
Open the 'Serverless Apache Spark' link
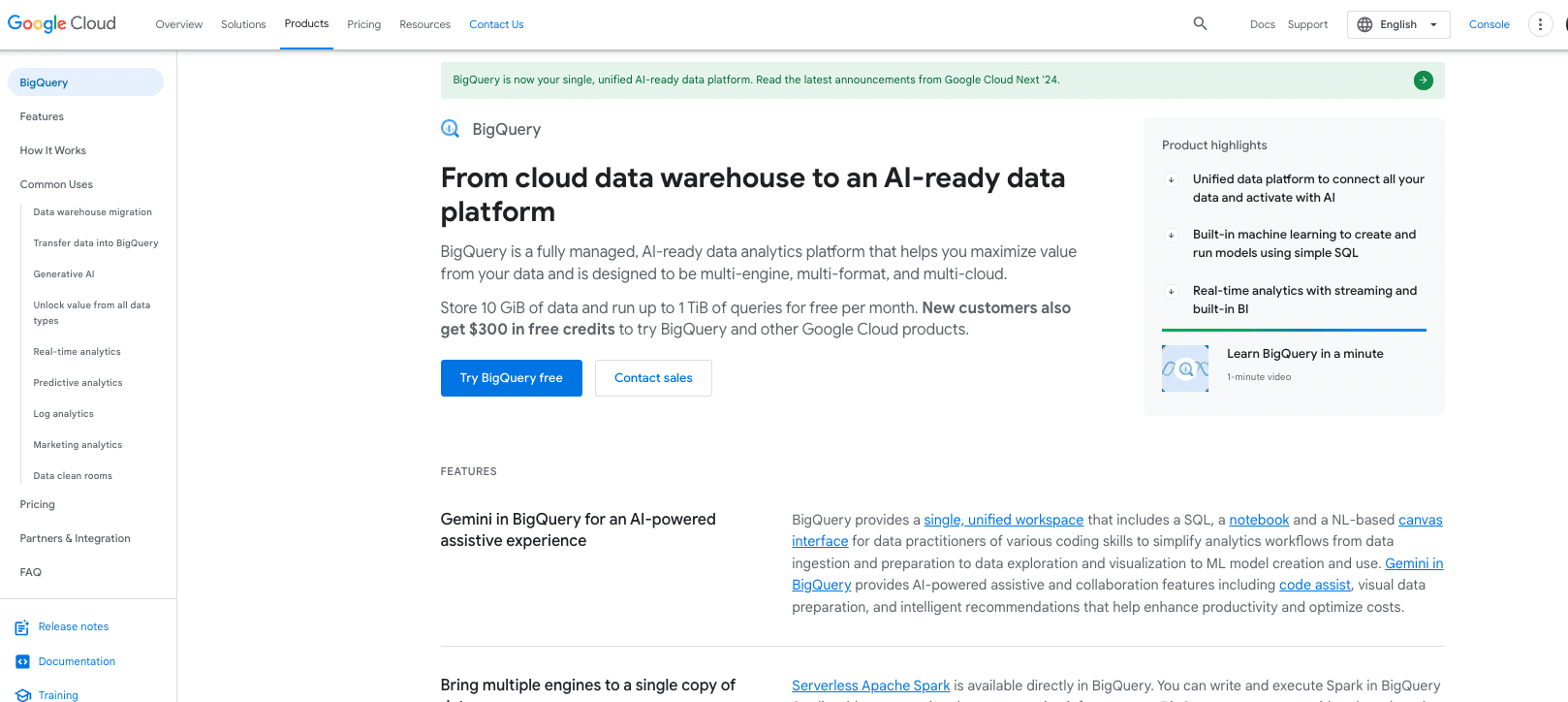click(870, 686)
